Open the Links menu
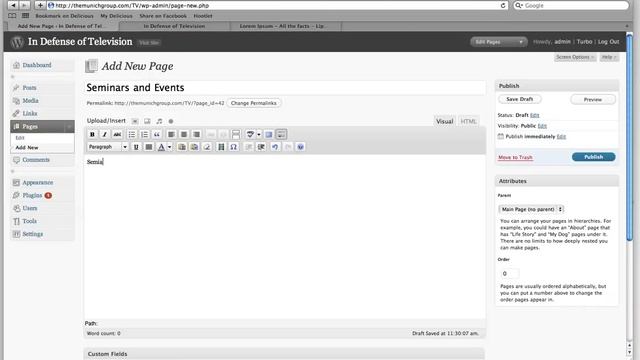The height and width of the screenshot is (360, 640). [x=30, y=113]
